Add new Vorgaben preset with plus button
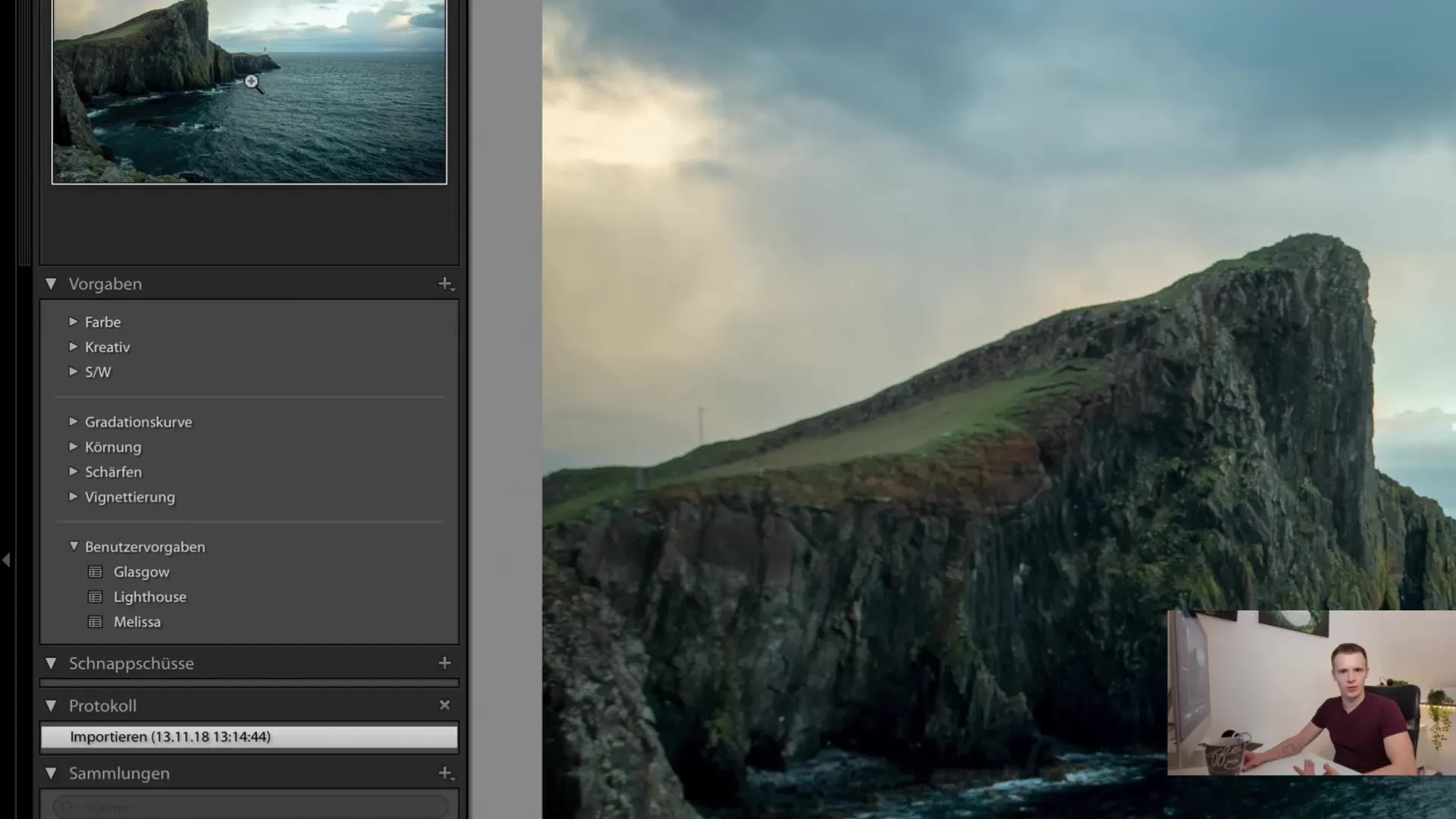The height and width of the screenshot is (819, 1456). click(445, 283)
